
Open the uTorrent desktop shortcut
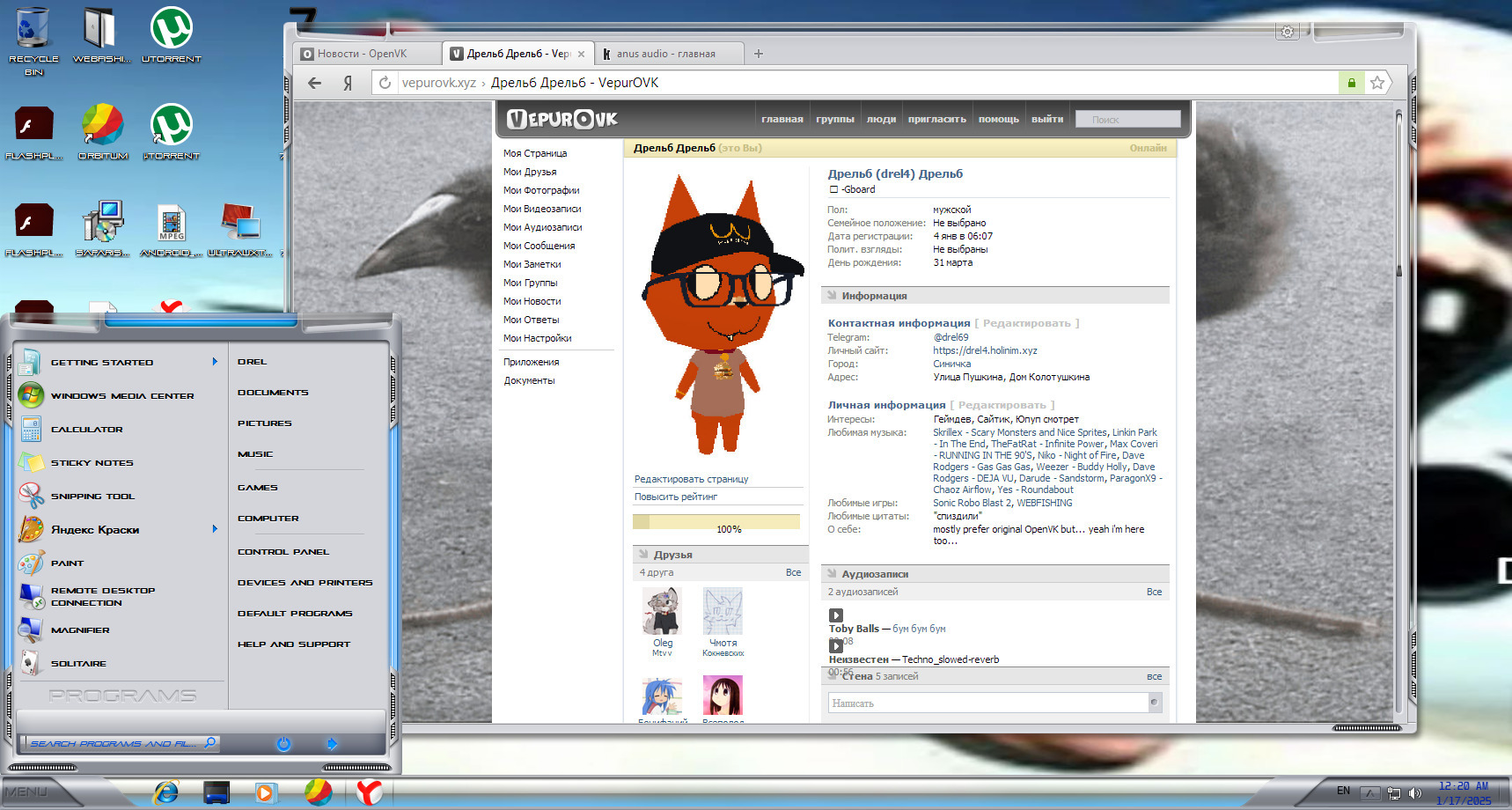(172, 36)
